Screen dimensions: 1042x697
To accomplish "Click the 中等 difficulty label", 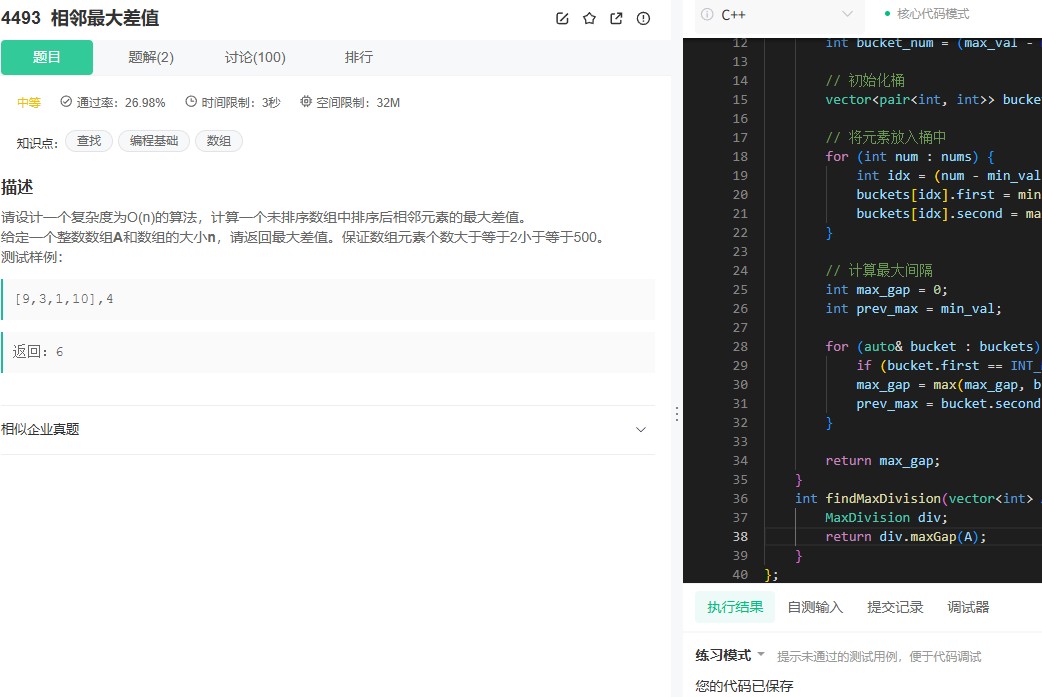I will (29, 102).
